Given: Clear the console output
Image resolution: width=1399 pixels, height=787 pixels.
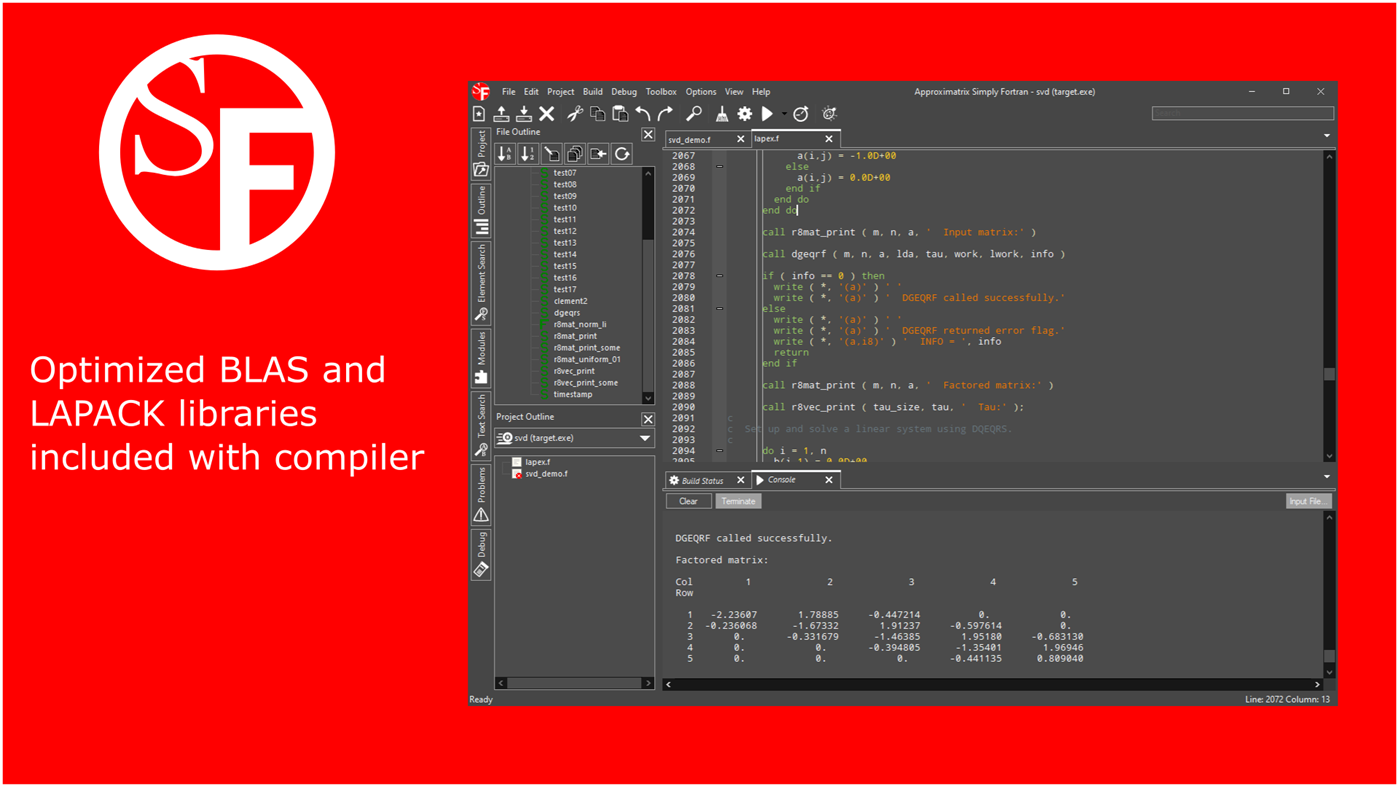Looking at the screenshot, I should (688, 501).
